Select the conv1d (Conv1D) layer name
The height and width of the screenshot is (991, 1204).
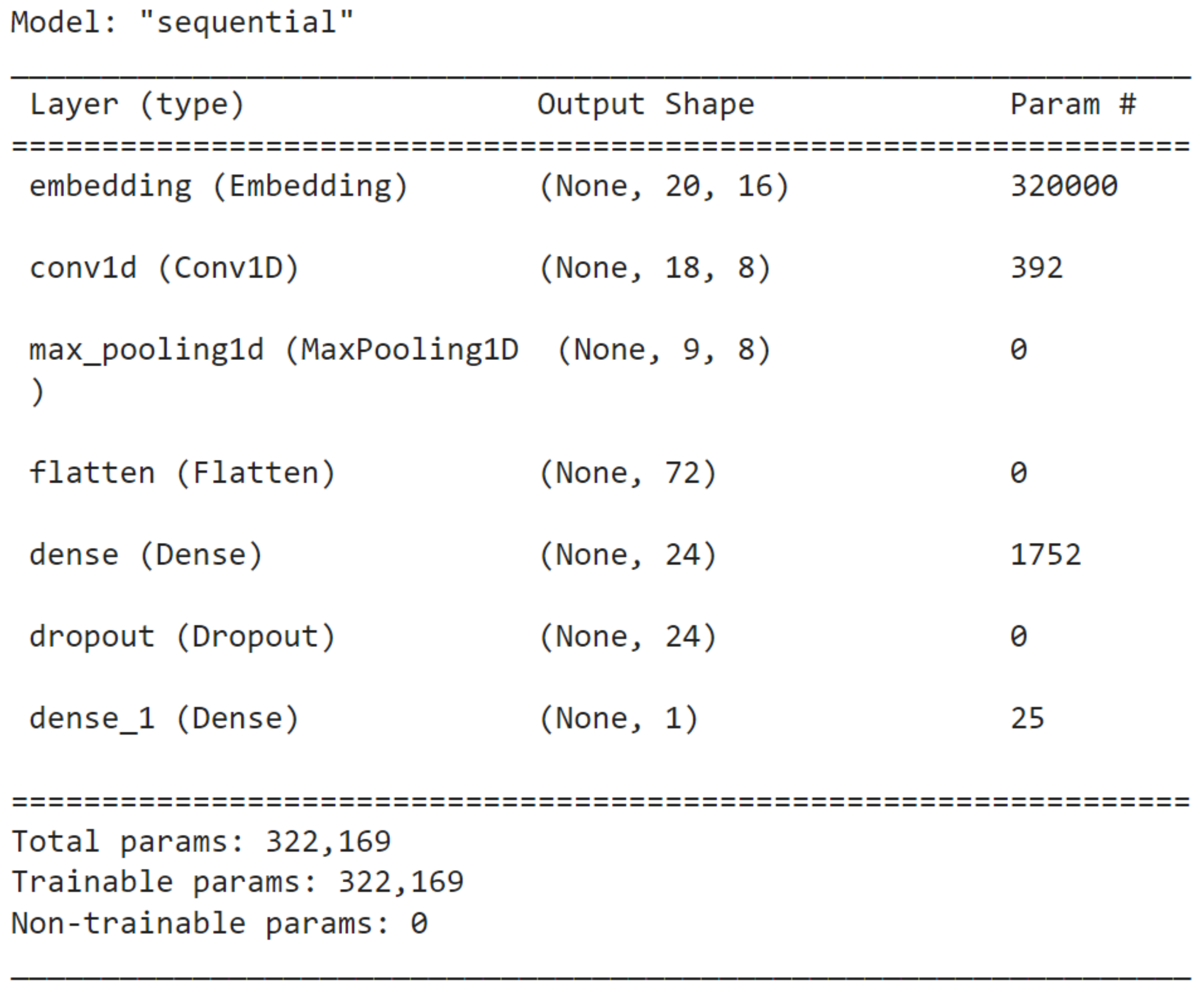tap(164, 268)
